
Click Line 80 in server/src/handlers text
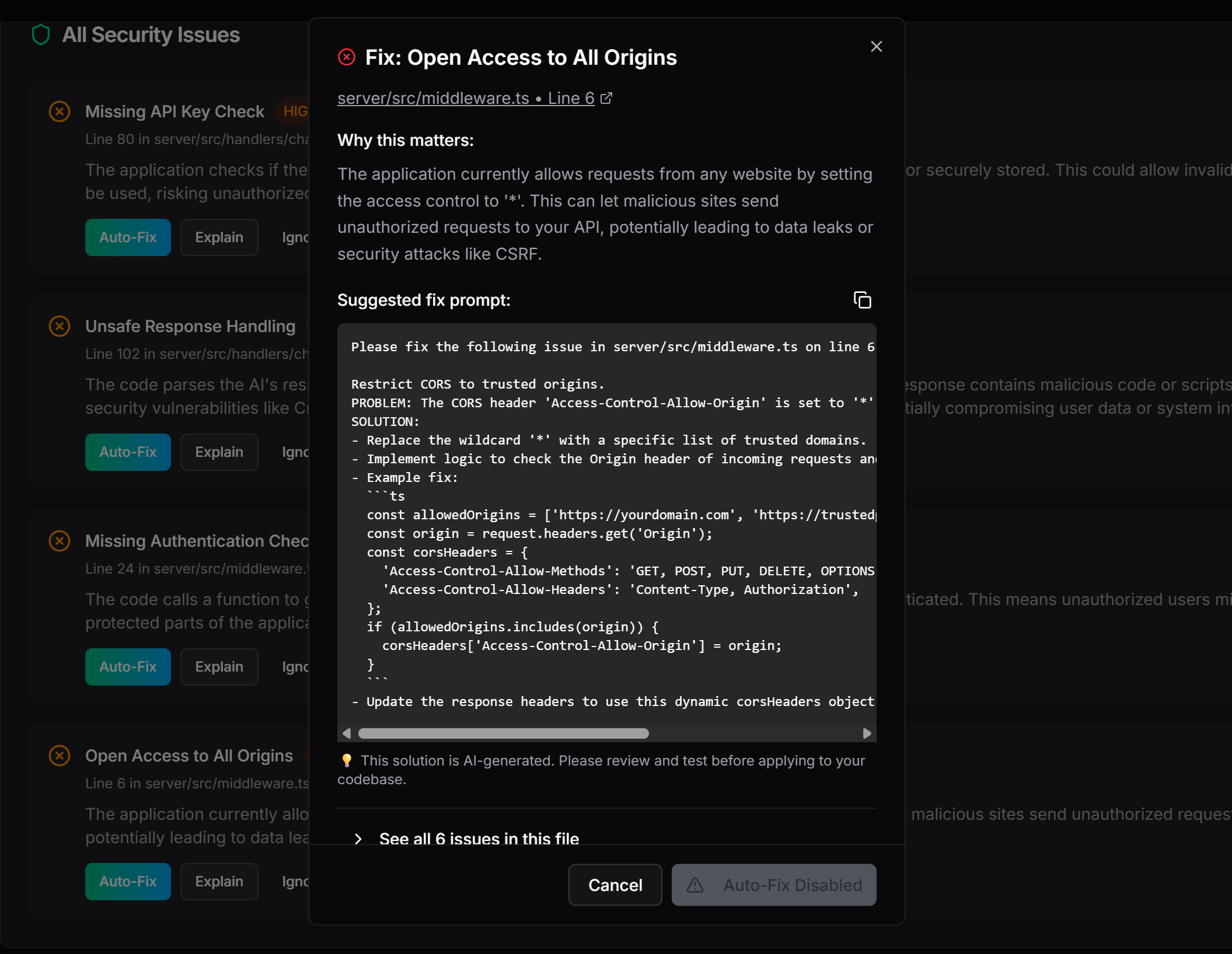(x=197, y=139)
